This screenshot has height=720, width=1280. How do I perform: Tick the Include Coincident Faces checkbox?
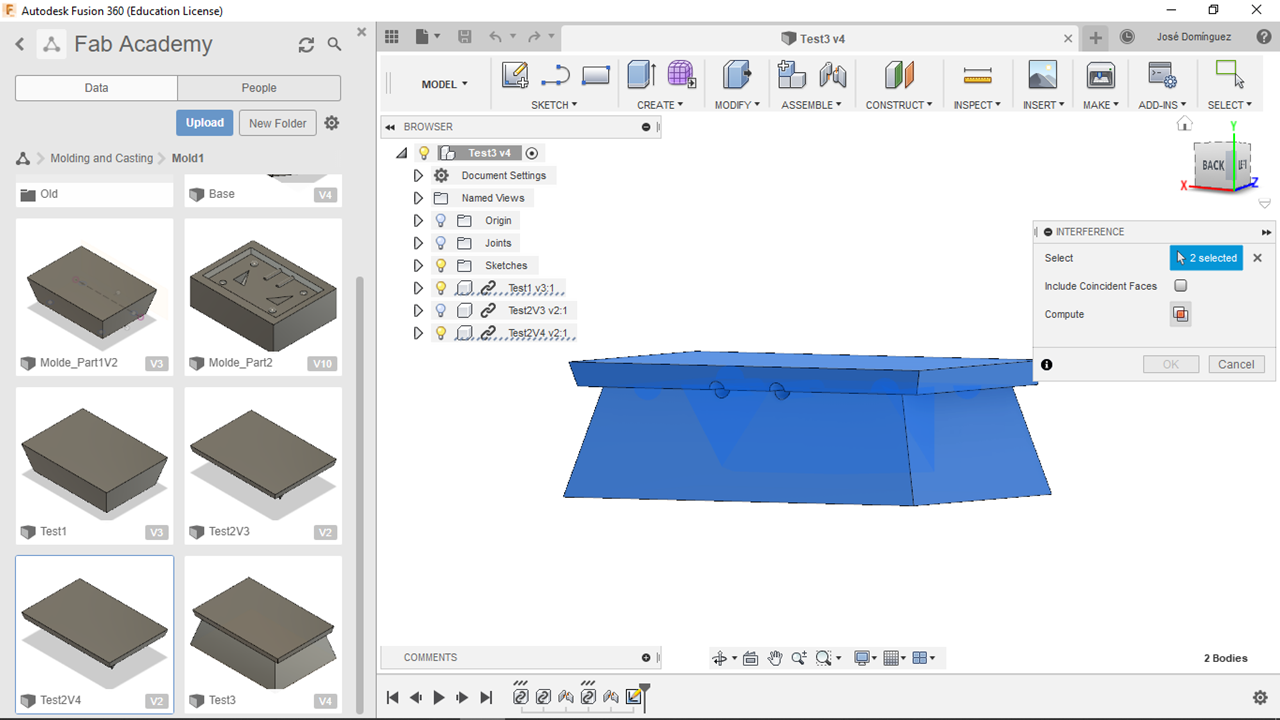pyautogui.click(x=1181, y=286)
